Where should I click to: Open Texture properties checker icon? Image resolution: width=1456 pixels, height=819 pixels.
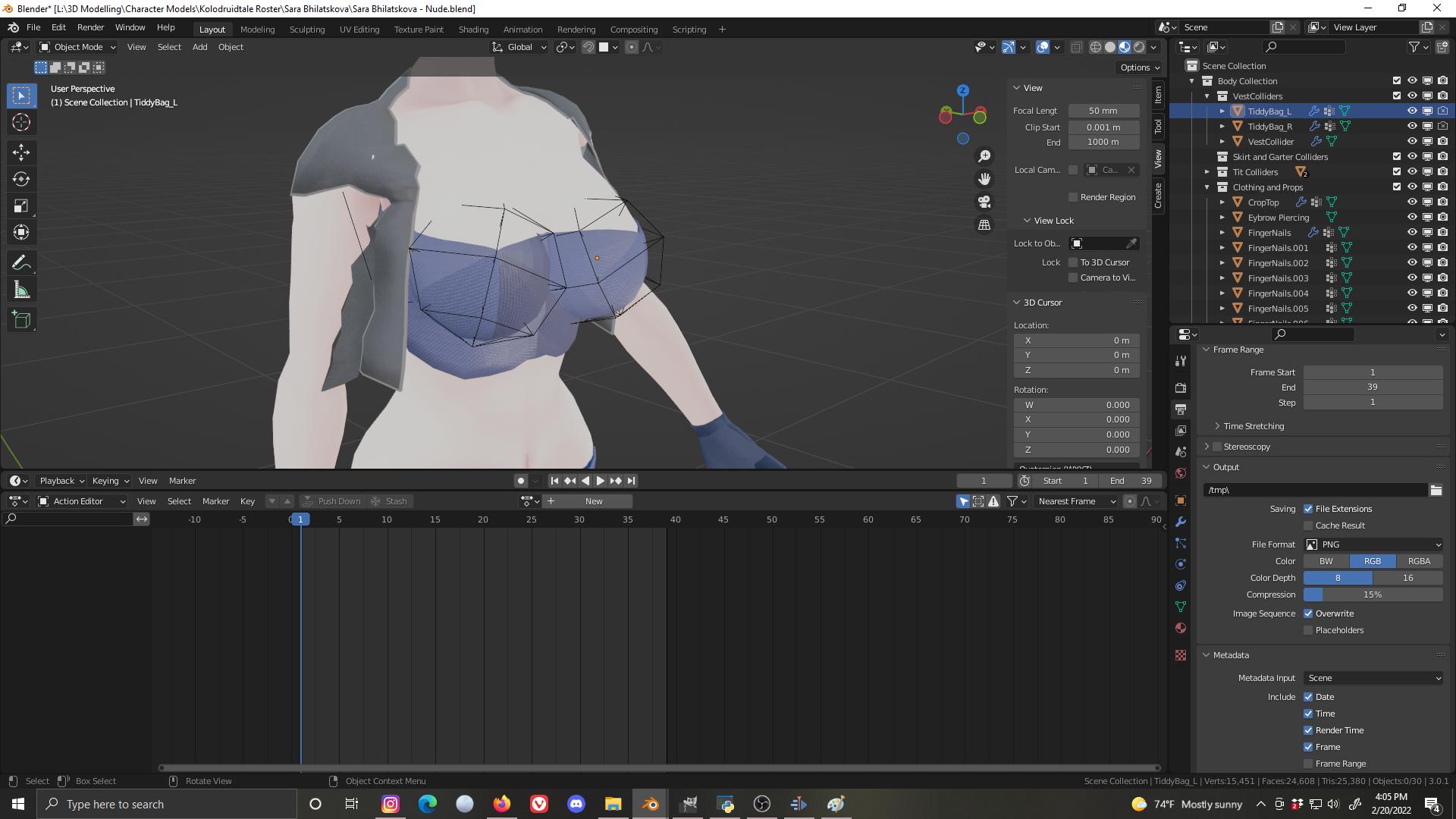(x=1181, y=655)
